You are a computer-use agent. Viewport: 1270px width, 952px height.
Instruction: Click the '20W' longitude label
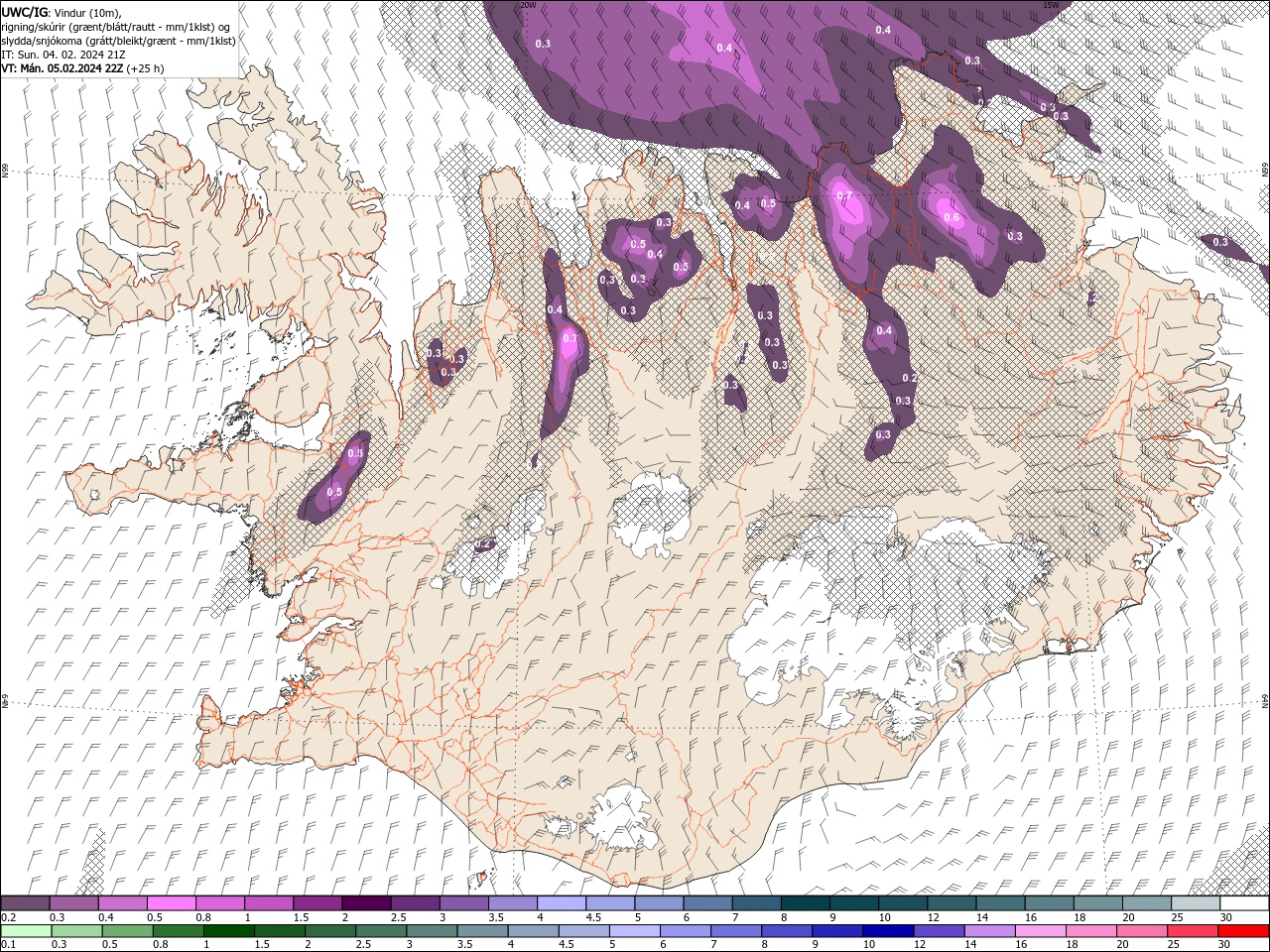[x=529, y=5]
